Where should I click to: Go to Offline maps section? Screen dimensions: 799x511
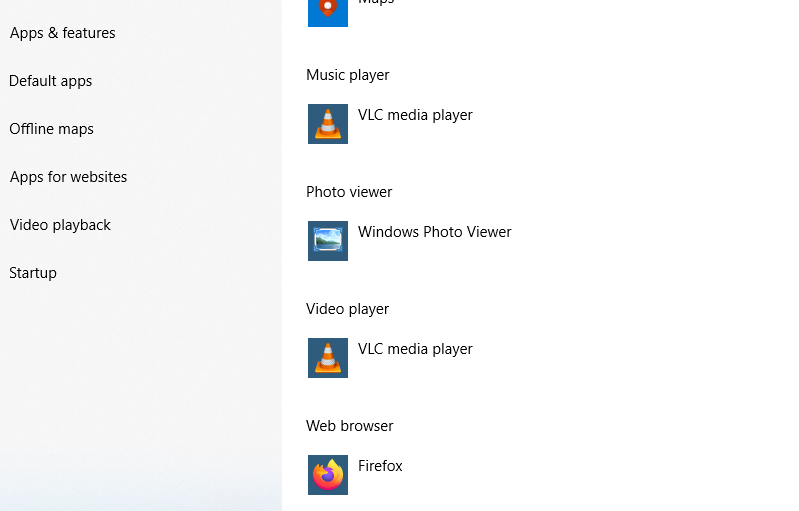click(51, 129)
